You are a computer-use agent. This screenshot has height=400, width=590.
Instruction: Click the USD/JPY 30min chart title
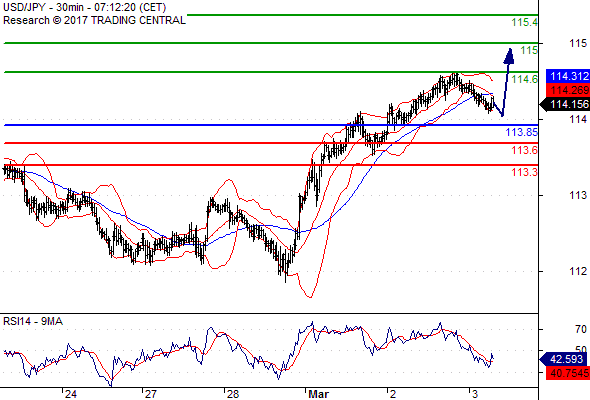coord(85,7)
